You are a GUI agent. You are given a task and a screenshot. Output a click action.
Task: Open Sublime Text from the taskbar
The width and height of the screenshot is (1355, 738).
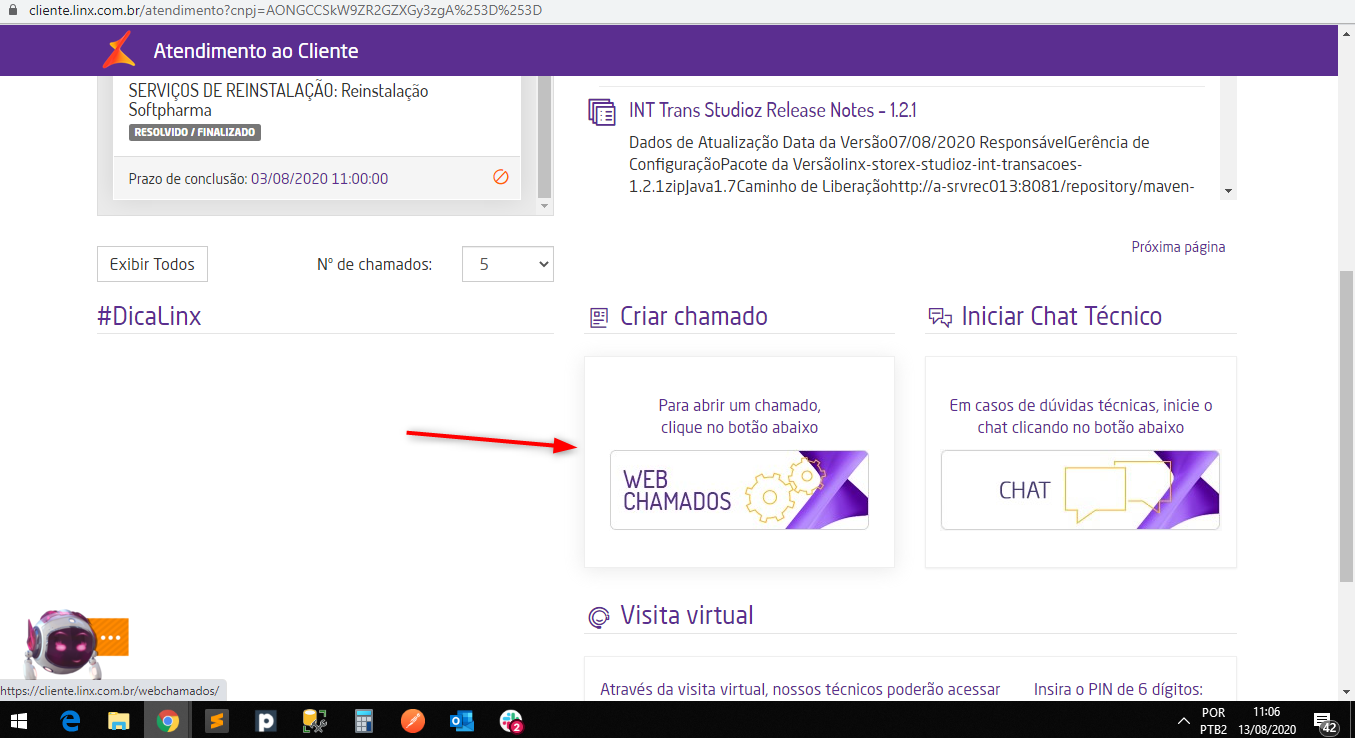(x=217, y=720)
